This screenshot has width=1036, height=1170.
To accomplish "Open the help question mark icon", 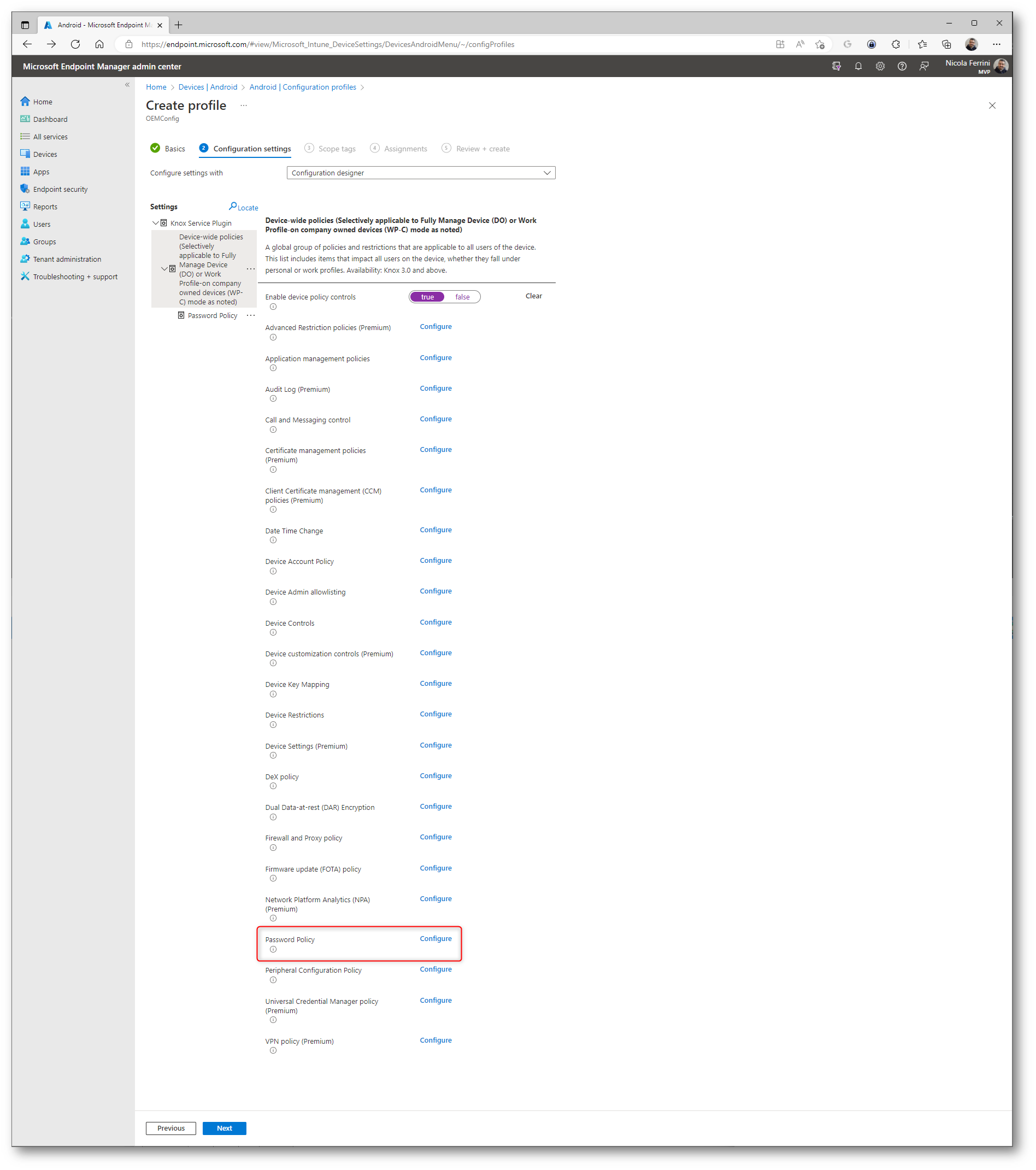I will 902,67.
